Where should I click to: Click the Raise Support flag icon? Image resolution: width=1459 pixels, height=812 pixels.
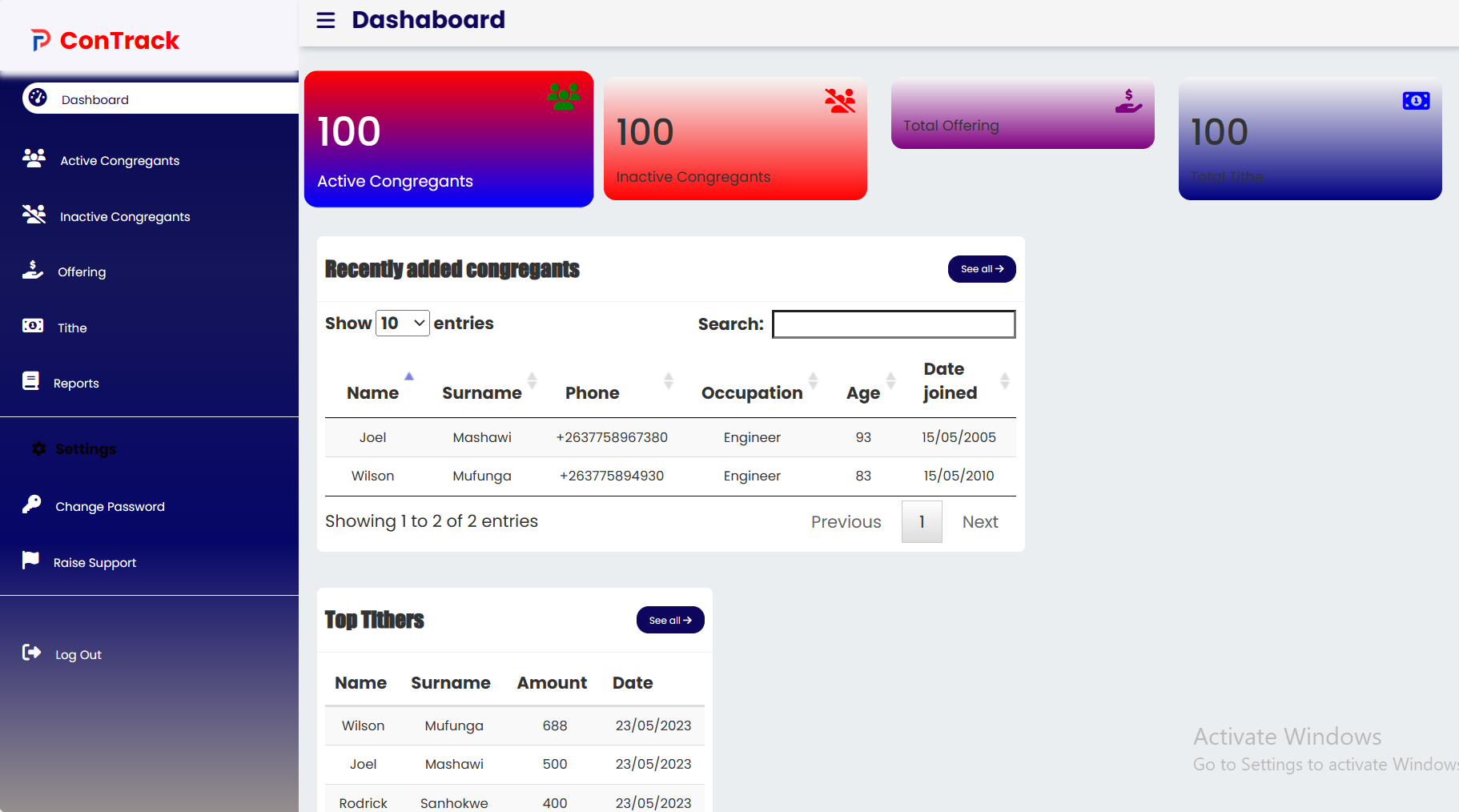click(31, 561)
